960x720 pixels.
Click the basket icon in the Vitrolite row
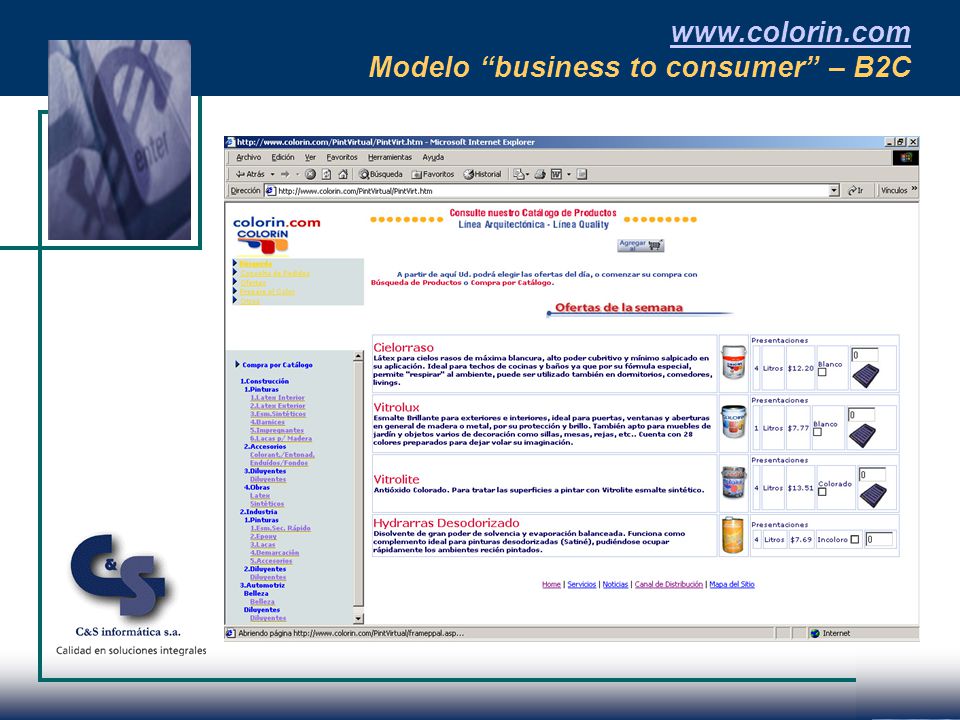coord(873,495)
